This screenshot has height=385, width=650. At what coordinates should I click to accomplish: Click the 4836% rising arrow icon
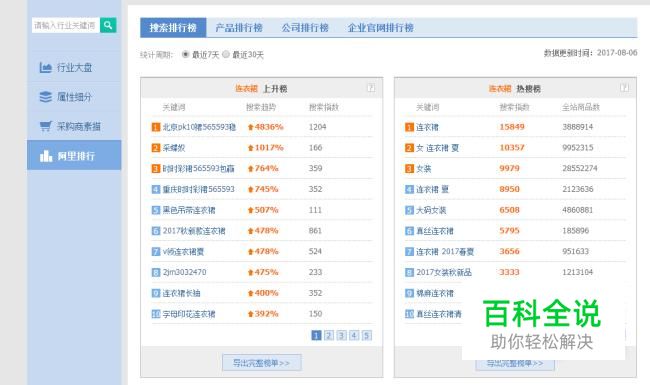click(x=250, y=127)
